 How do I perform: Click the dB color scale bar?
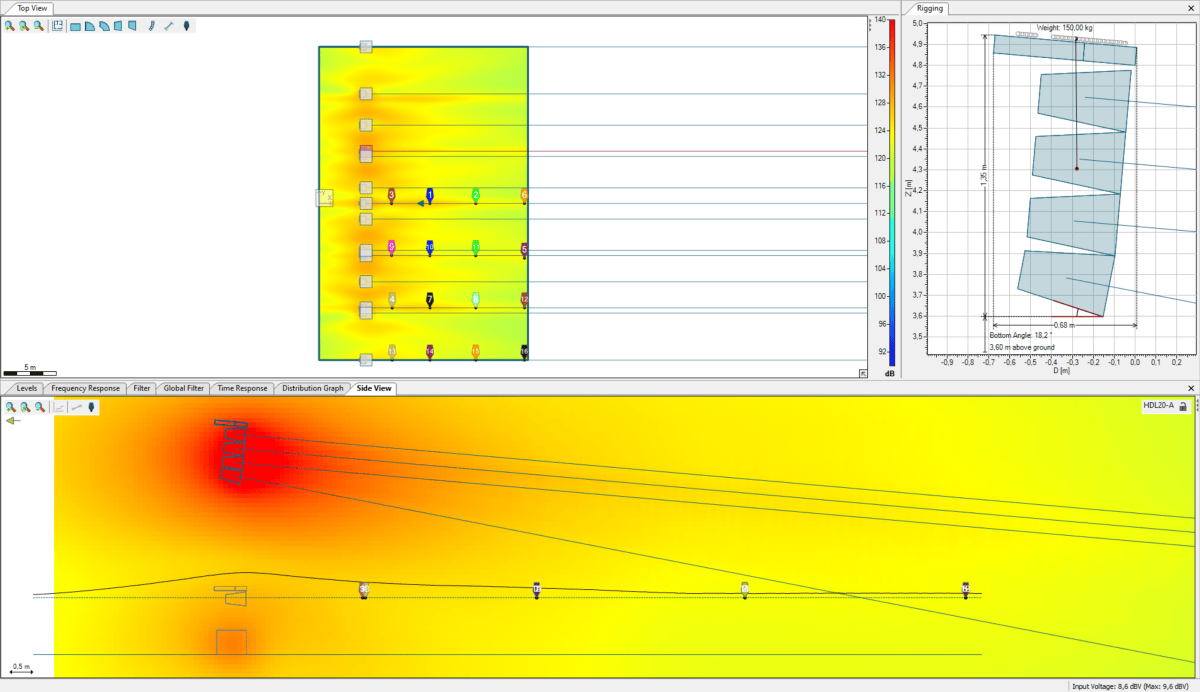(x=892, y=193)
